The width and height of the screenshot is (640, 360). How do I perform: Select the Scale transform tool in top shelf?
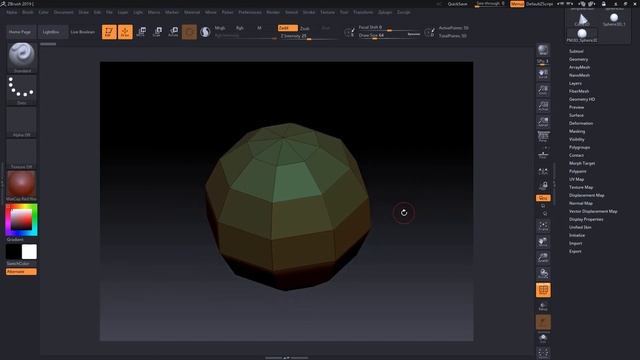click(157, 32)
